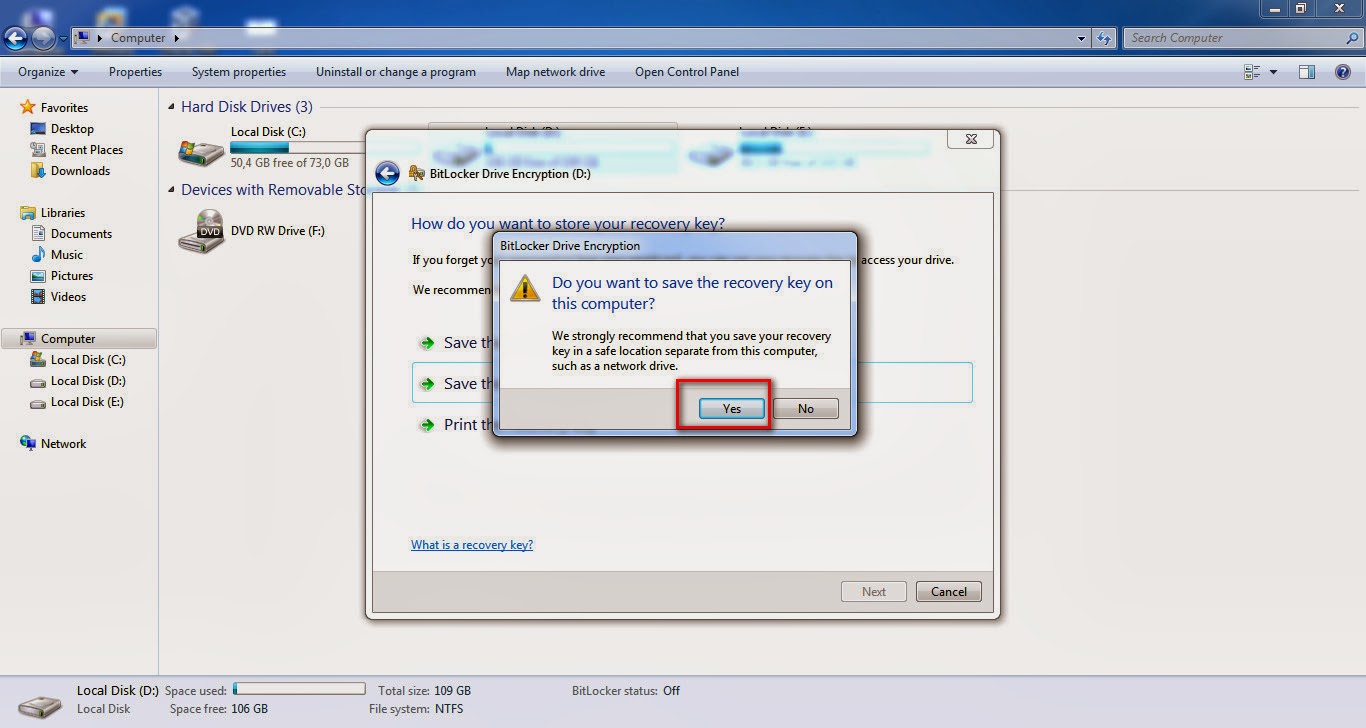Image resolution: width=1366 pixels, height=728 pixels.
Task: Click Yes in the BitLocker confirmation dialog
Action: pyautogui.click(x=732, y=408)
